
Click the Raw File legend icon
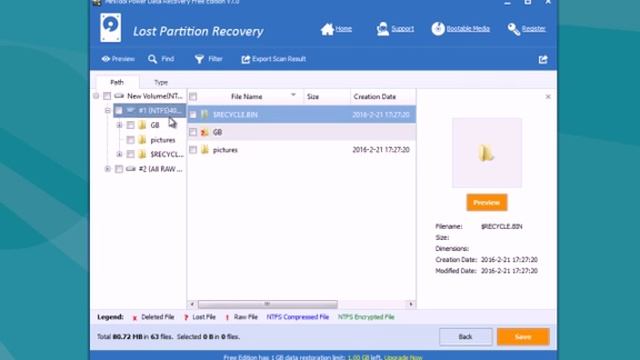coord(227,318)
